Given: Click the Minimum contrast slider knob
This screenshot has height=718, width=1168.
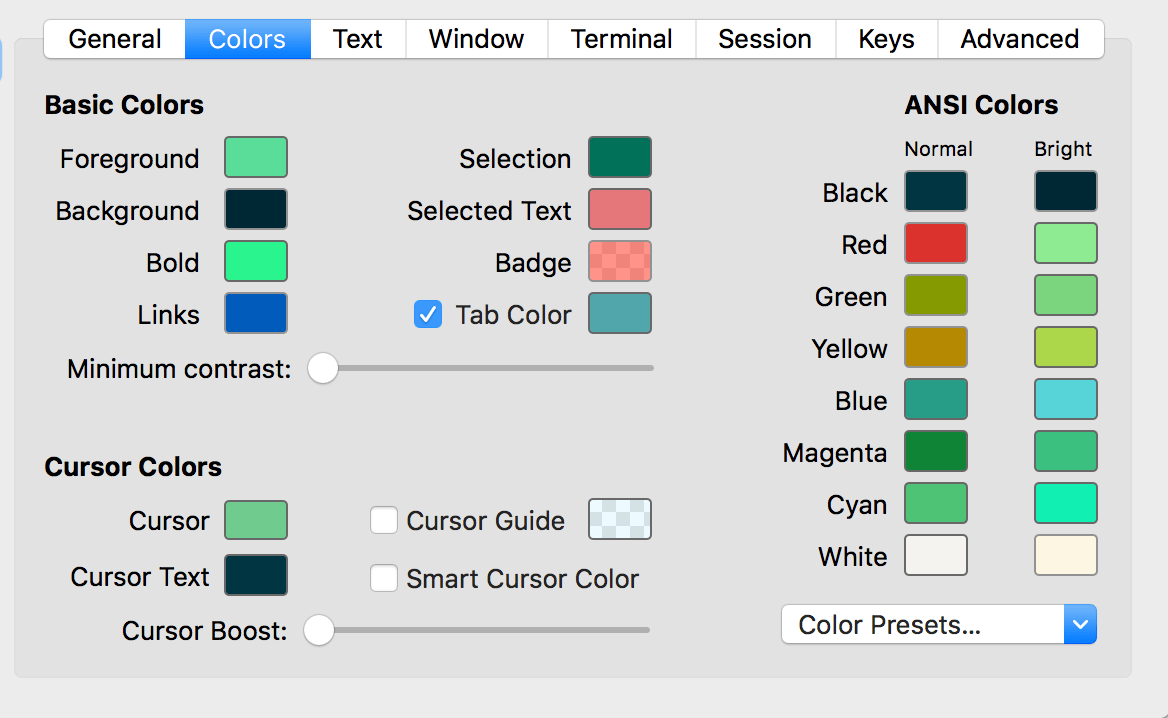Looking at the screenshot, I should point(322,368).
